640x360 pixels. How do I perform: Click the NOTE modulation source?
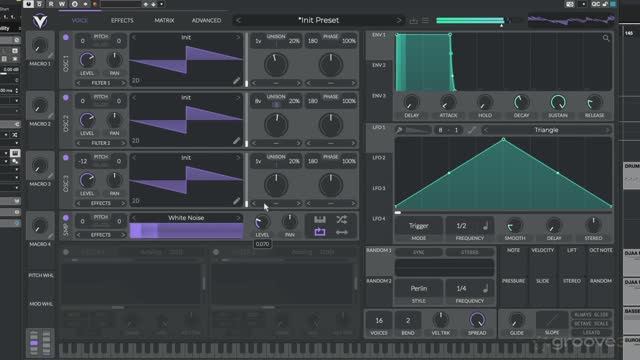click(513, 250)
